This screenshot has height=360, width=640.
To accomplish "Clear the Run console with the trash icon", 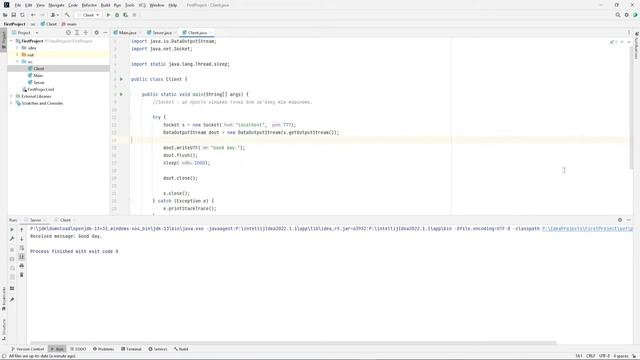I will [x=22, y=275].
